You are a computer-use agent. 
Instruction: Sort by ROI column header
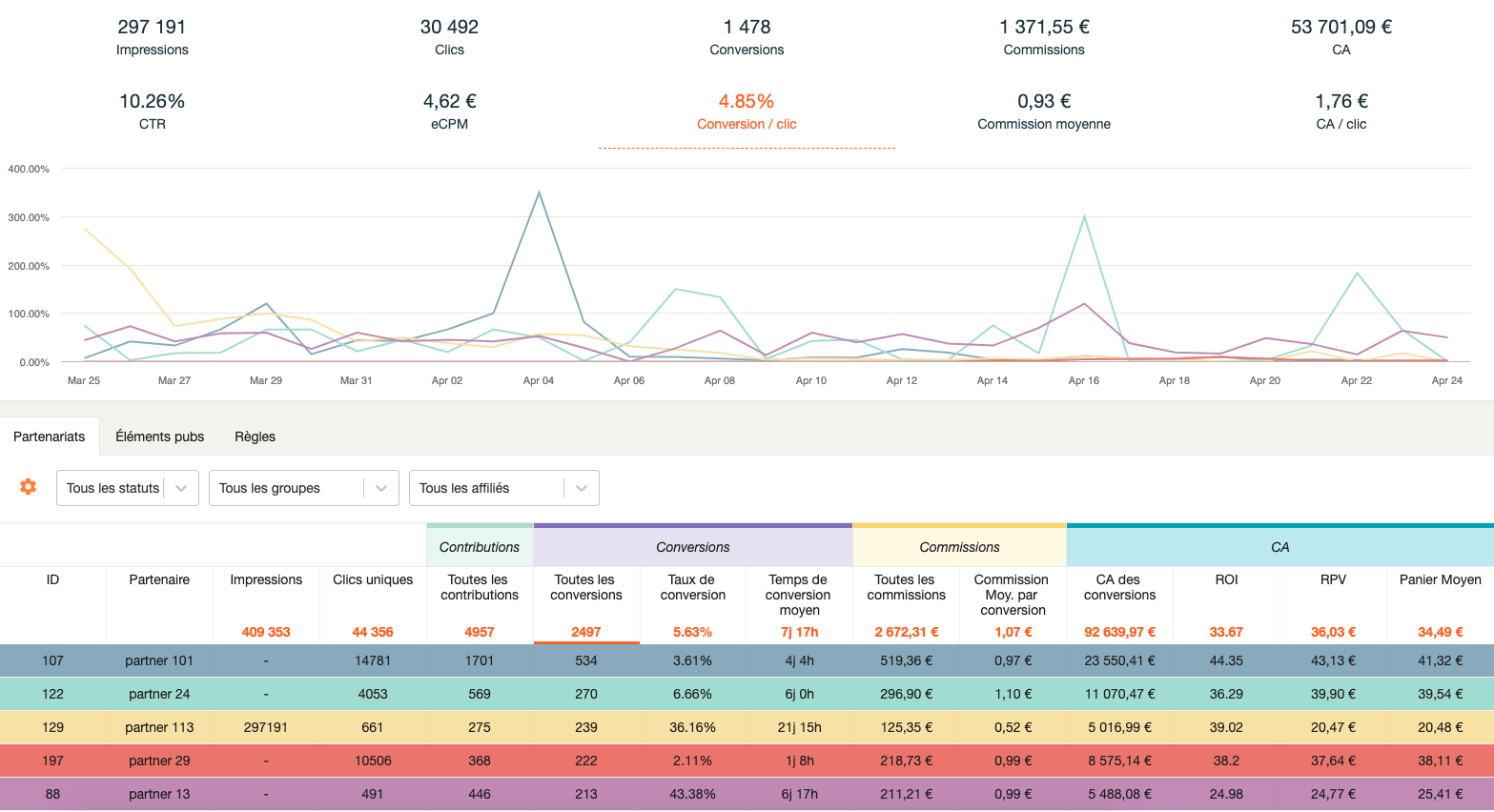point(1226,579)
